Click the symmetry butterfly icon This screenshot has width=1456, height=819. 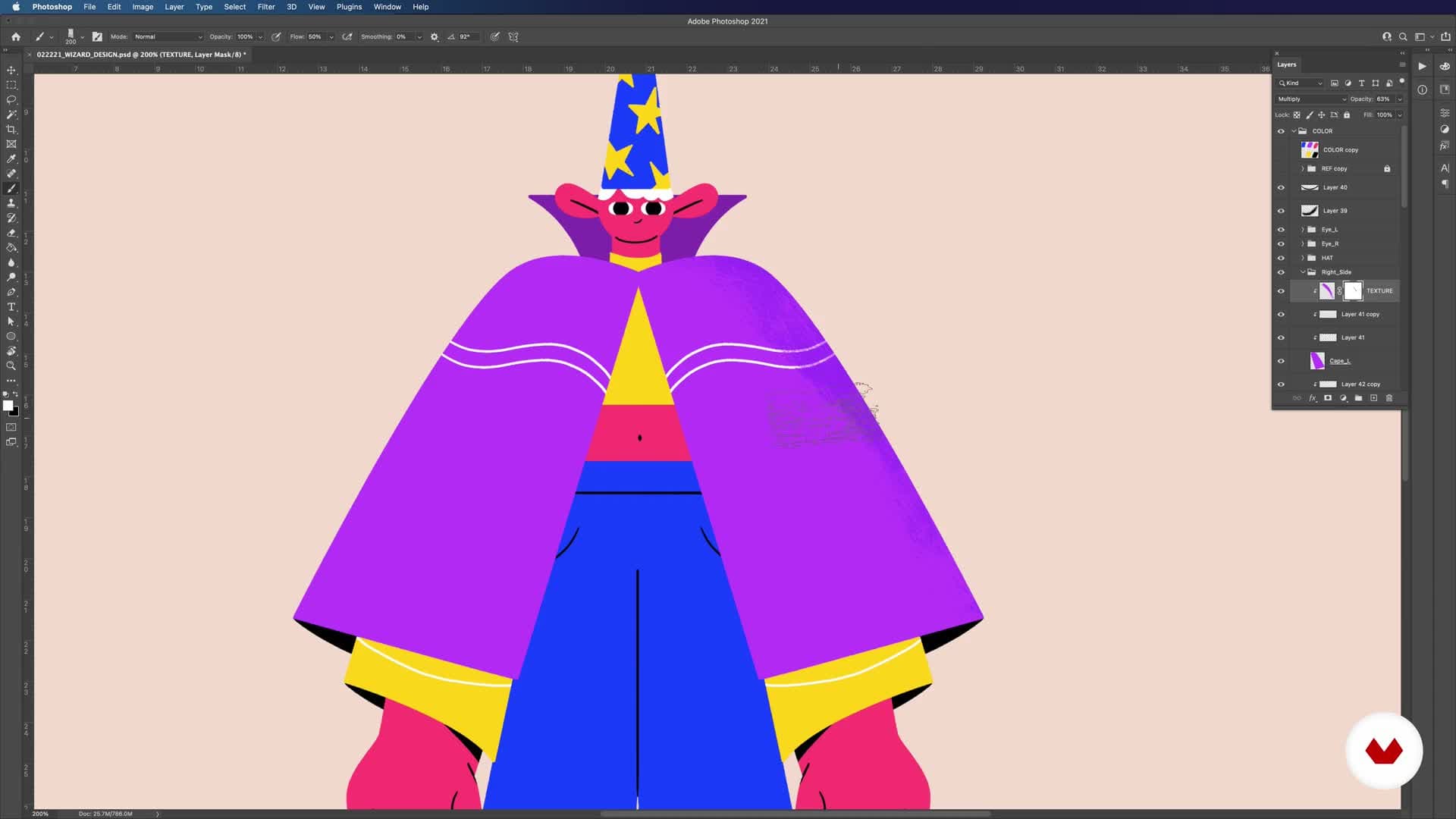(x=513, y=36)
